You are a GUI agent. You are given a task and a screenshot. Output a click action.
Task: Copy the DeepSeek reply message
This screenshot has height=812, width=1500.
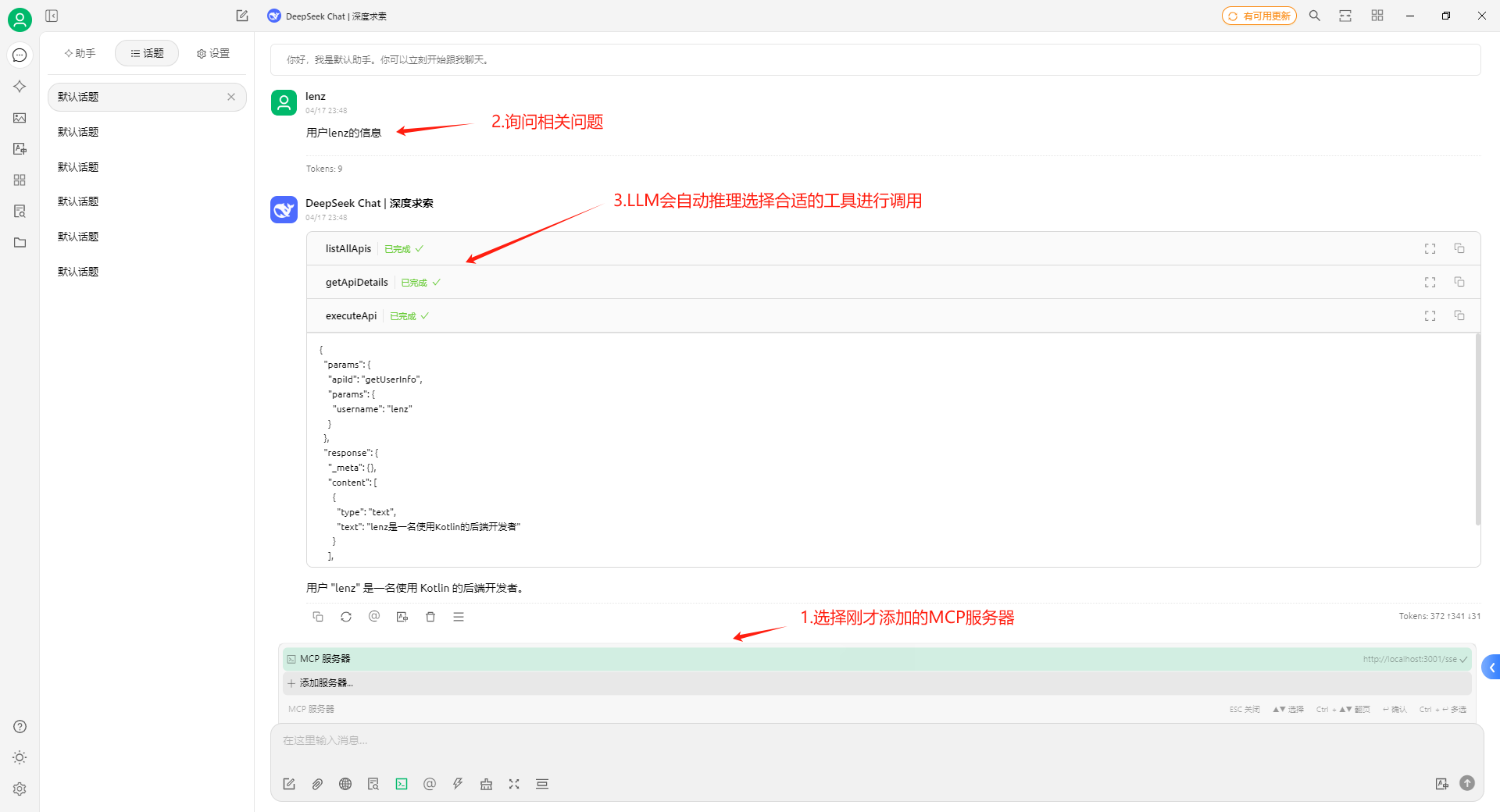pos(318,617)
